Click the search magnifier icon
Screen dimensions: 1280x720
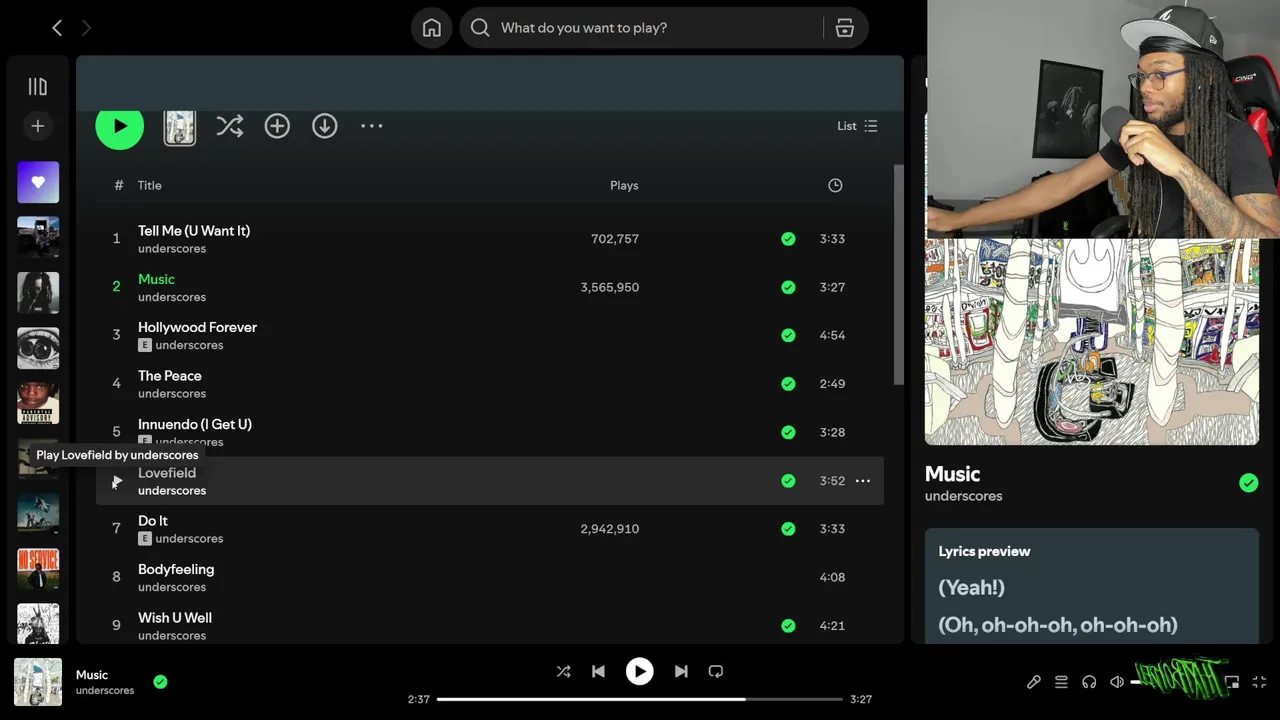click(x=480, y=28)
